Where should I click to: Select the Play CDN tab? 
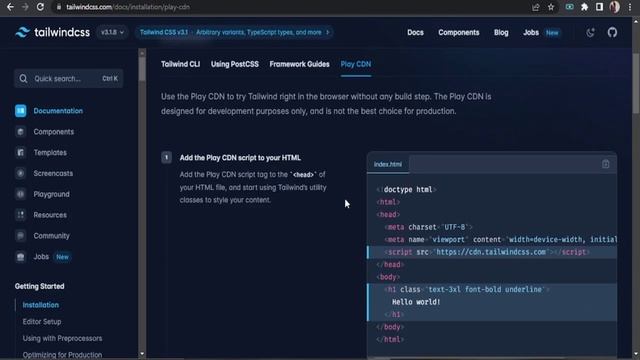pos(356,64)
